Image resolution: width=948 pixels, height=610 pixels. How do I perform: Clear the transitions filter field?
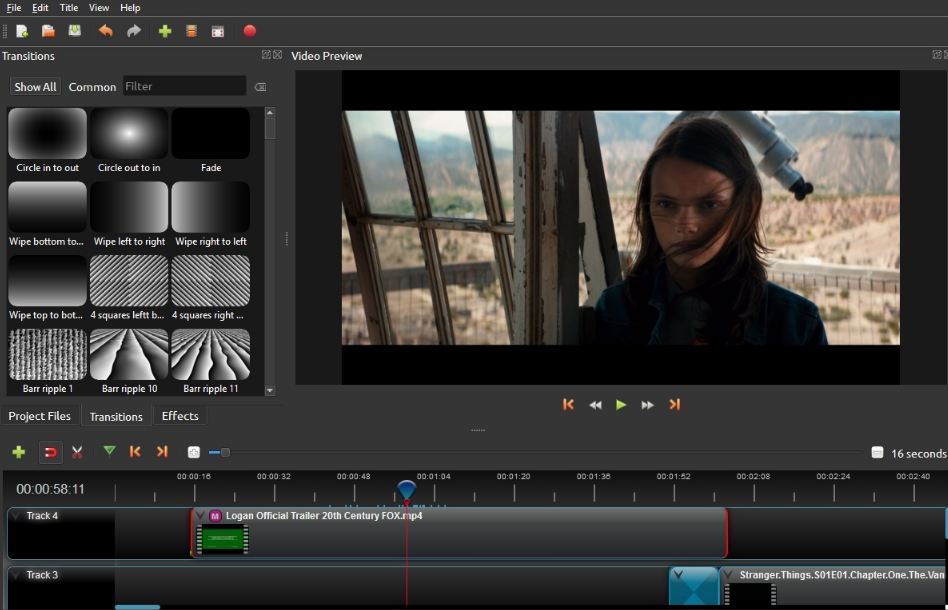tap(261, 87)
